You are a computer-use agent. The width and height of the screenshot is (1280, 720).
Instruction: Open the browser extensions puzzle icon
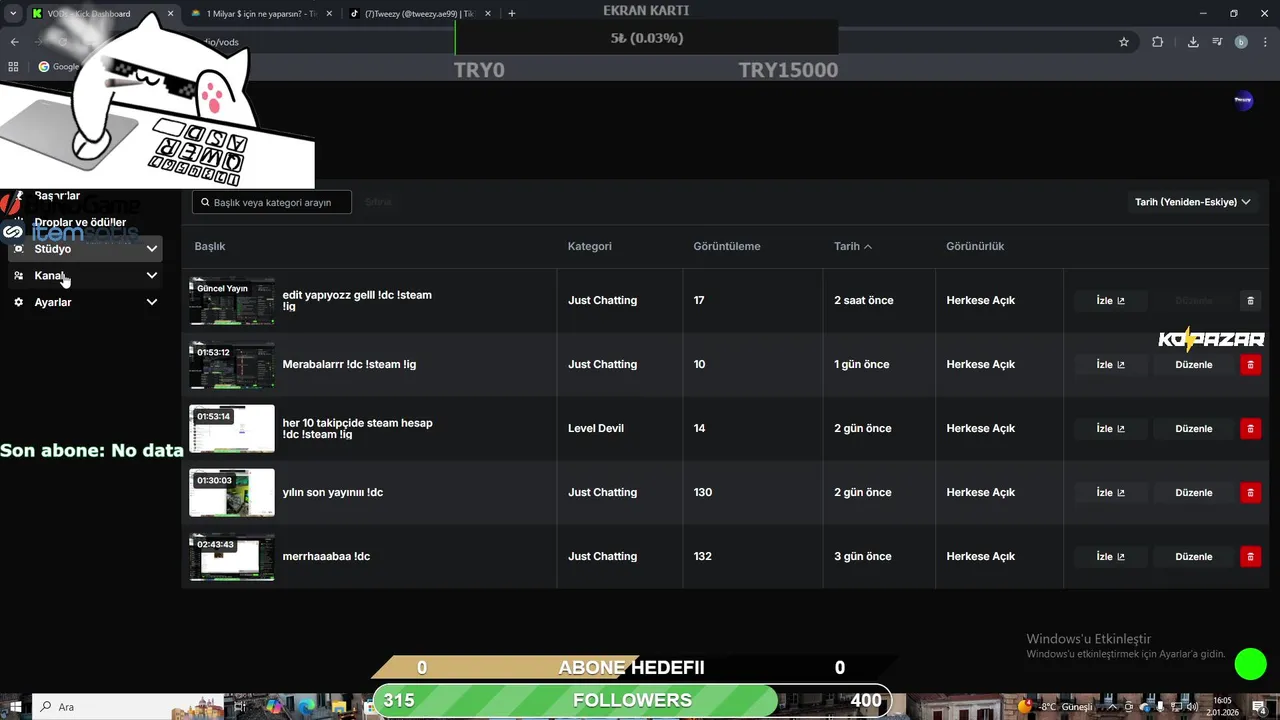1158,42
